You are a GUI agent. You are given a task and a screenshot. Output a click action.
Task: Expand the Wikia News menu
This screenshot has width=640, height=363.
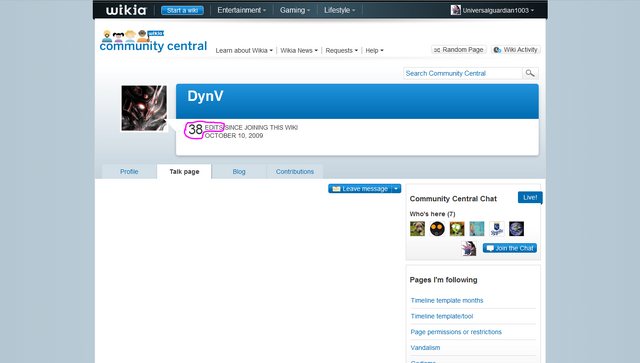pos(299,51)
